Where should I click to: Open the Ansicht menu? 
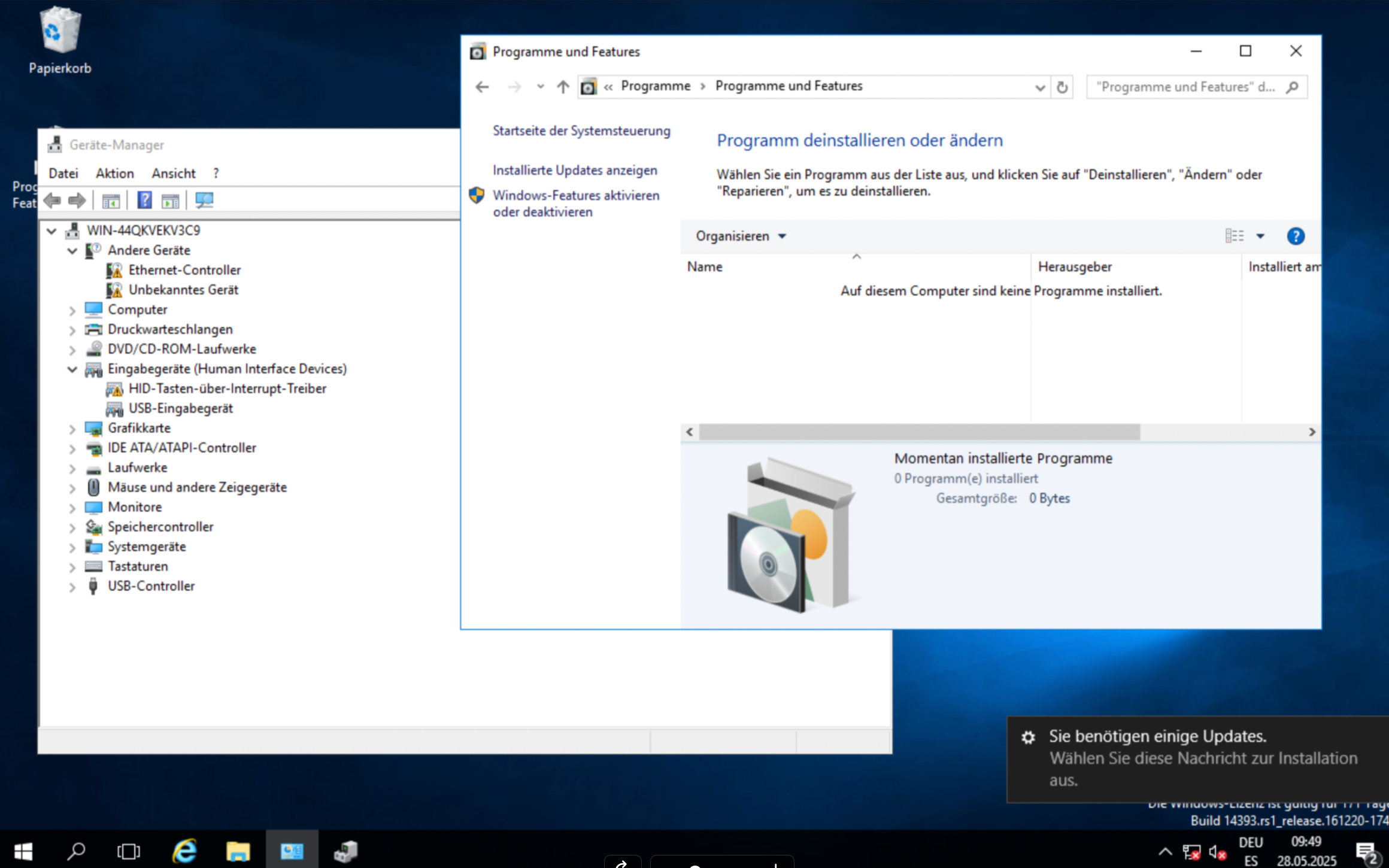tap(173, 174)
